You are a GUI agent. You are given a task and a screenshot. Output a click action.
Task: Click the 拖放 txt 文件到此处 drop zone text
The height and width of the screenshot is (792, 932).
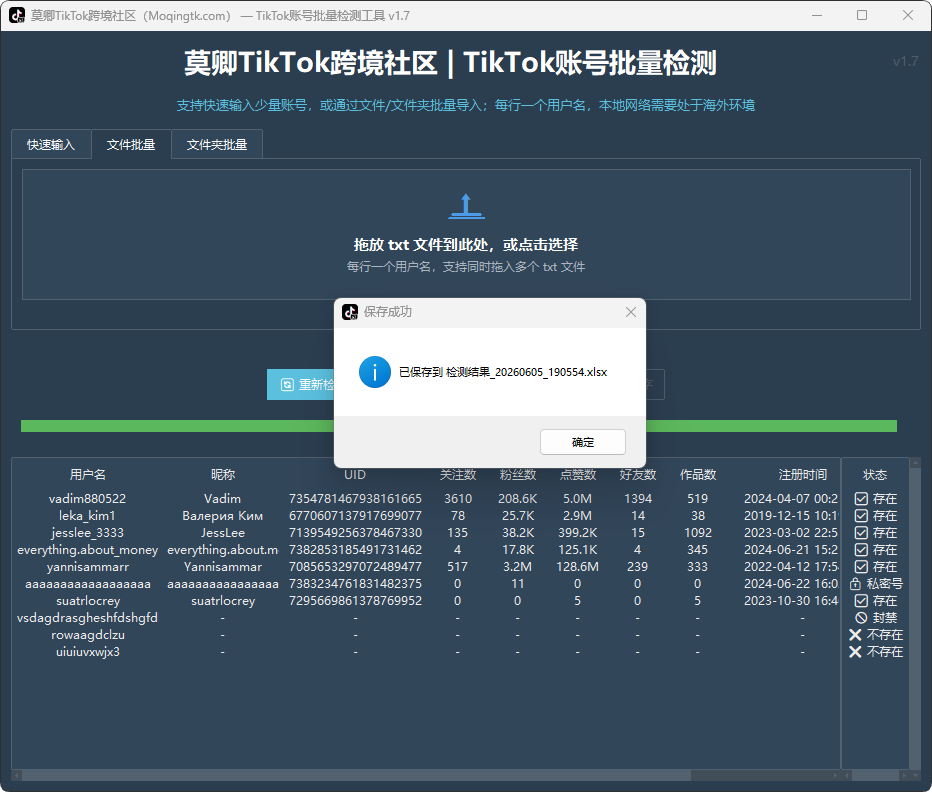click(x=466, y=244)
